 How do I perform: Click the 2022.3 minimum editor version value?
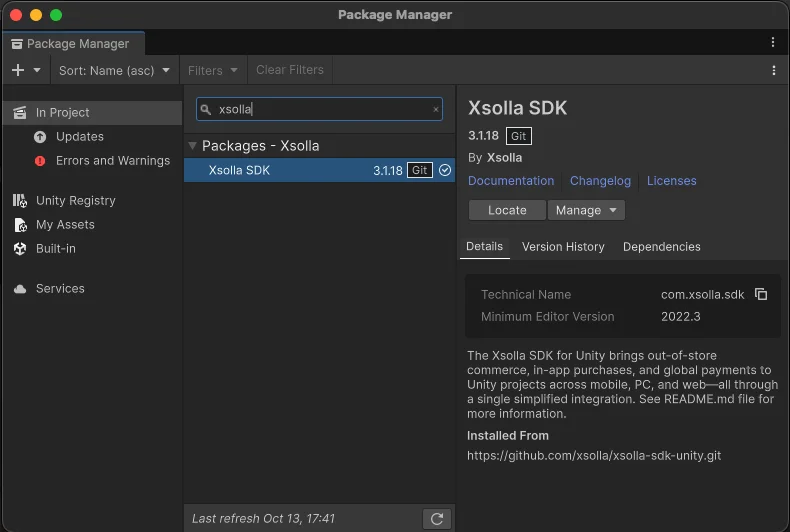pyautogui.click(x=681, y=316)
